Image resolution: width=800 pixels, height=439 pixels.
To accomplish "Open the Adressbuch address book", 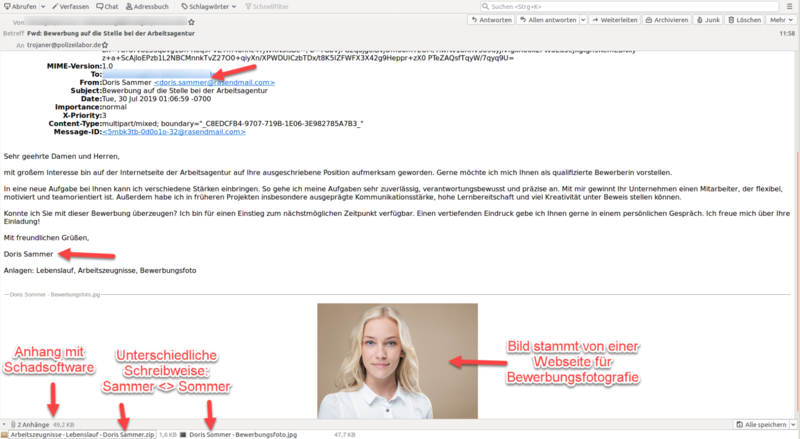I will pos(147,7).
